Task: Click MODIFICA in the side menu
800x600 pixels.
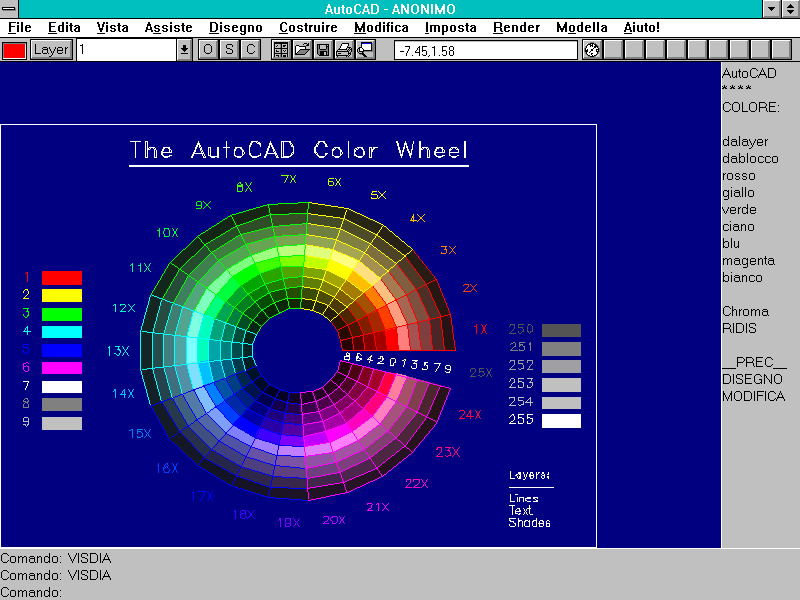Action: pos(753,396)
